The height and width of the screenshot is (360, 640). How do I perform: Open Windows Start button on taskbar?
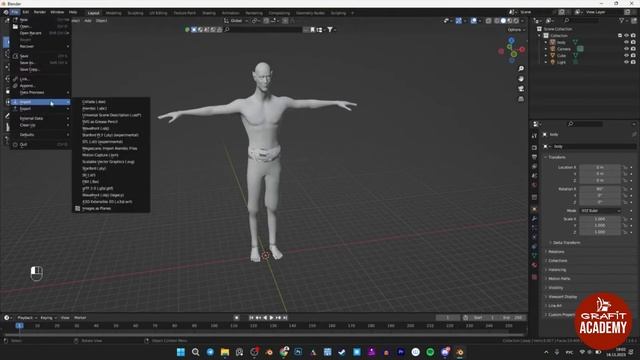click(x=180, y=352)
